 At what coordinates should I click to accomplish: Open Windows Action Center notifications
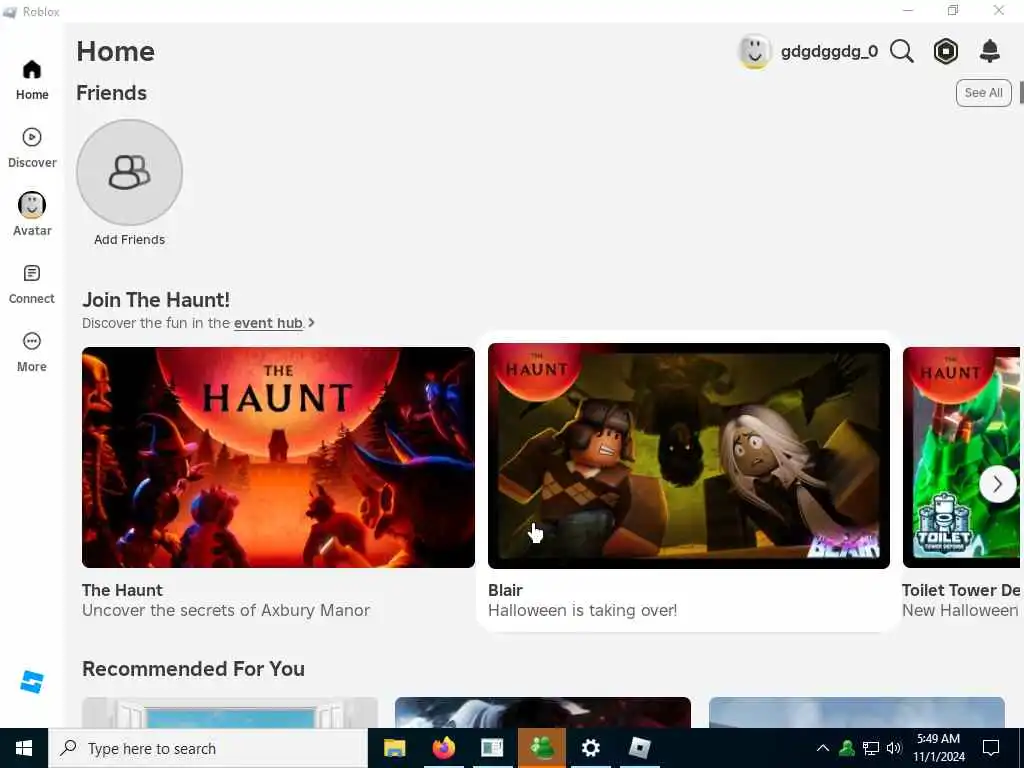click(991, 748)
